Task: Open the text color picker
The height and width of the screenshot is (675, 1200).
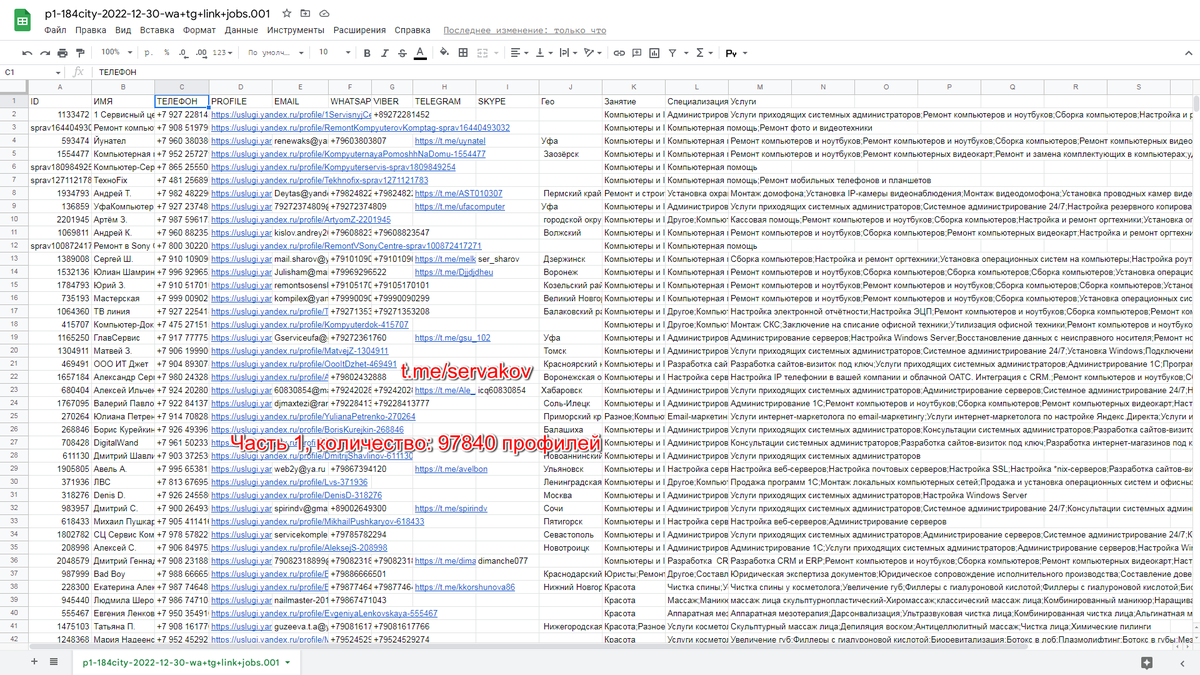Action: (x=419, y=52)
